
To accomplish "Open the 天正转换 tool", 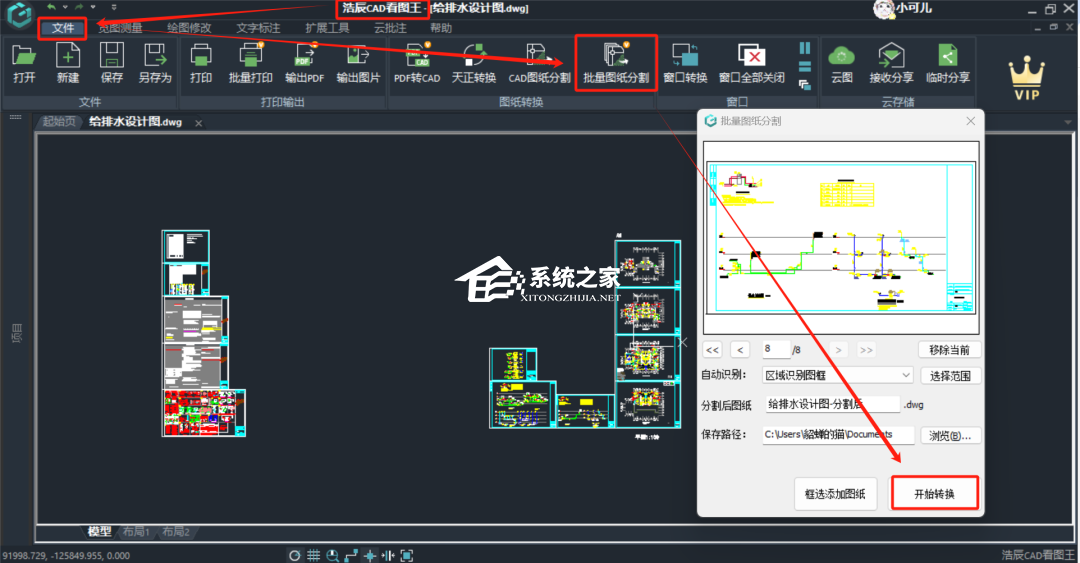I will tap(474, 63).
